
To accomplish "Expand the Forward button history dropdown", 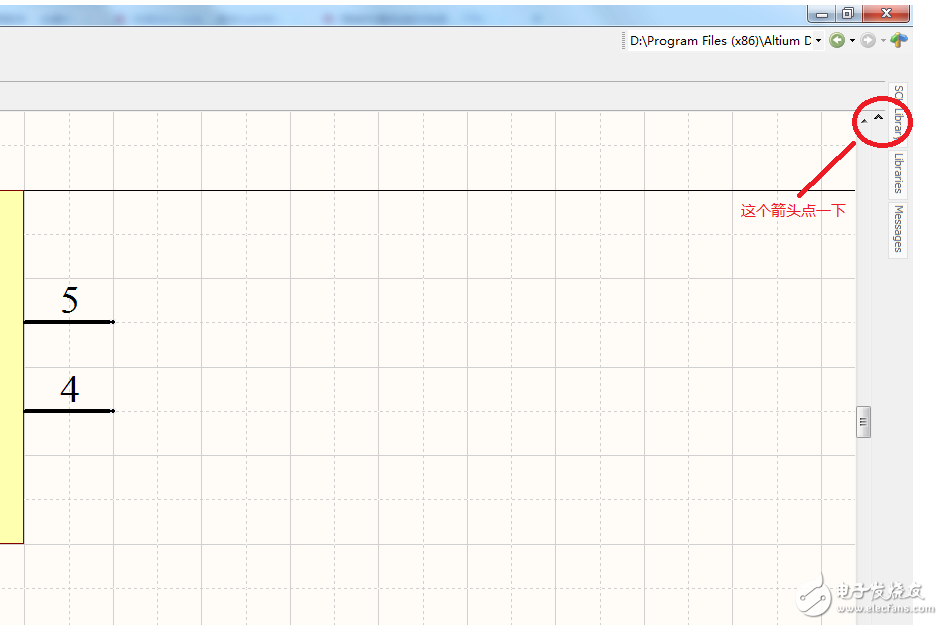I will point(883,40).
